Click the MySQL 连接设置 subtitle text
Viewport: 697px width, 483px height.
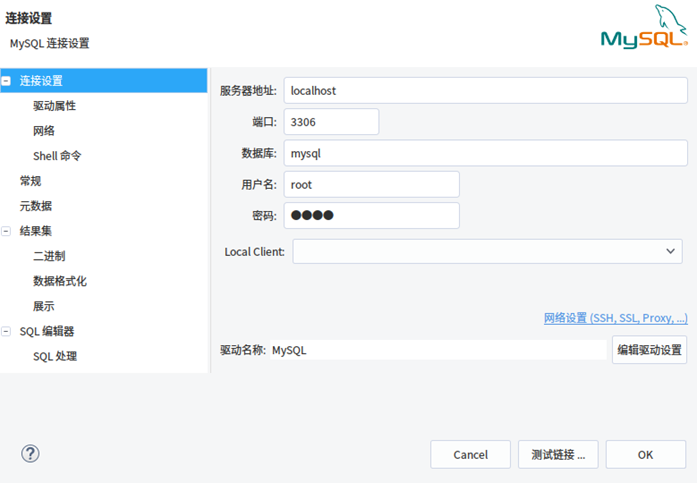tap(50, 44)
